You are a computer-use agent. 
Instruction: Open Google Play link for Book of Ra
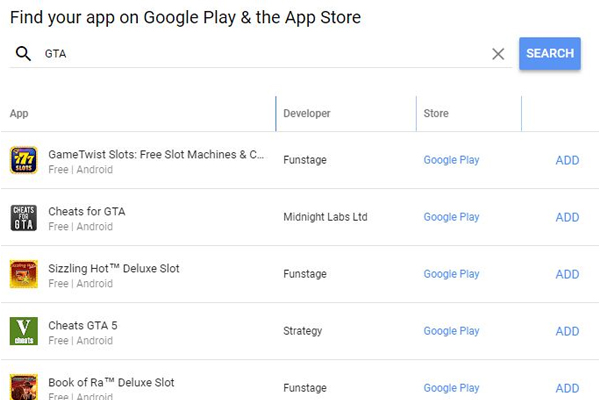[x=451, y=388]
